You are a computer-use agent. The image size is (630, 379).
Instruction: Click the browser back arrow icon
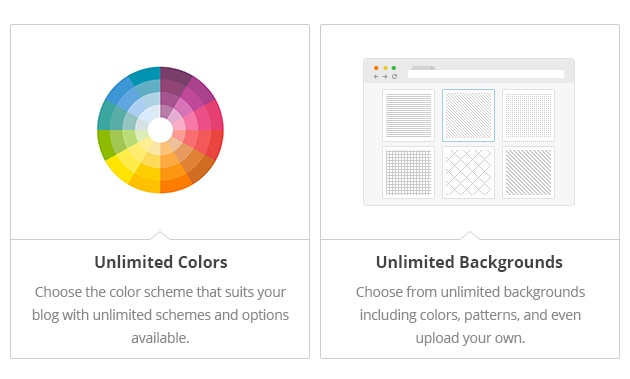point(376,76)
